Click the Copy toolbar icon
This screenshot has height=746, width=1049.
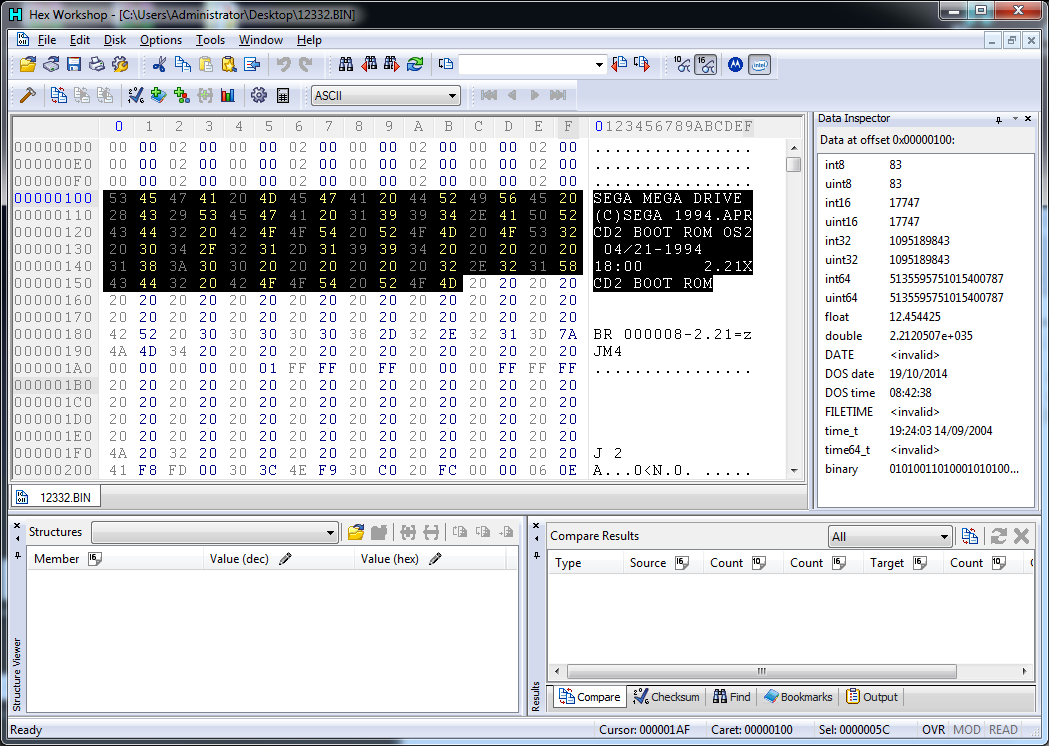(183, 64)
